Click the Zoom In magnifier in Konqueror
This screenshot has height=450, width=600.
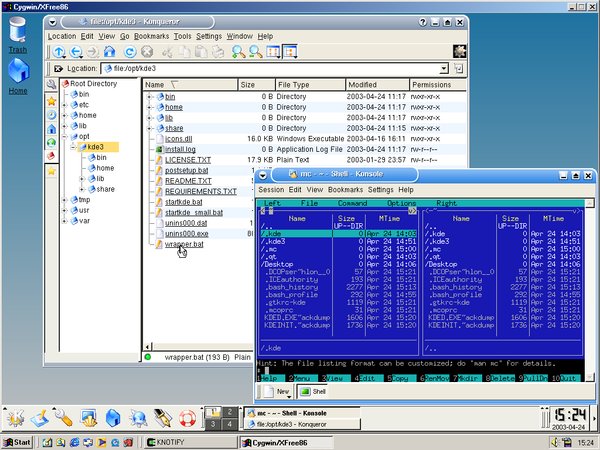pos(238,51)
